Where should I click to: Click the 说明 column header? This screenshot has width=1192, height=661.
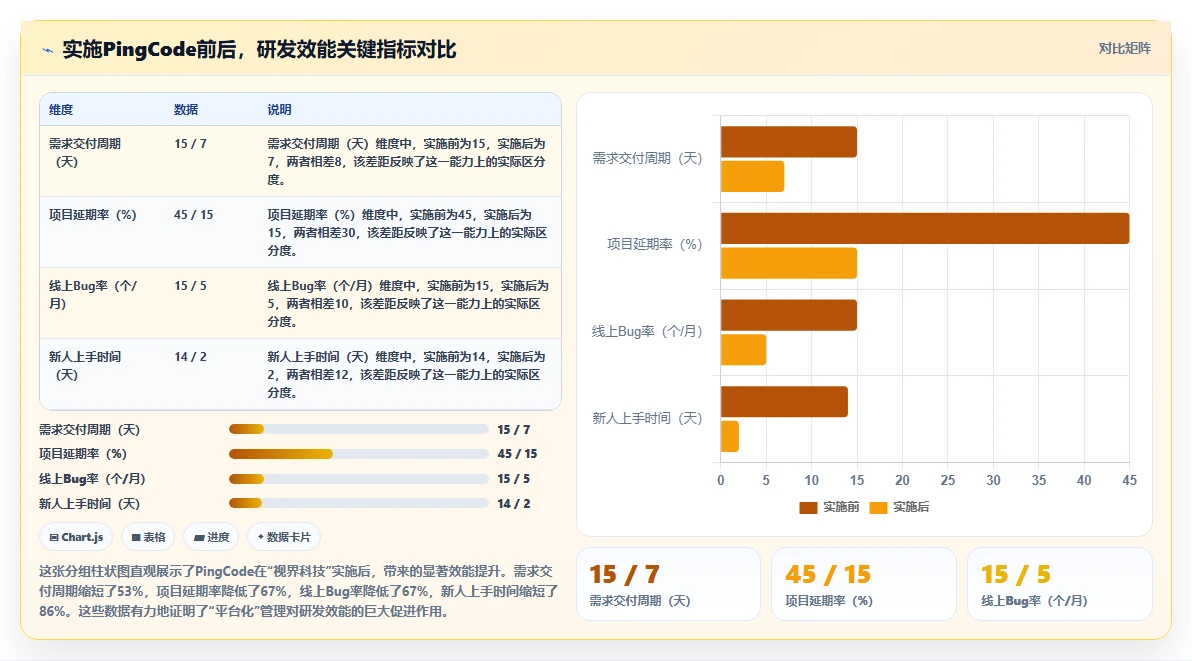[279, 109]
